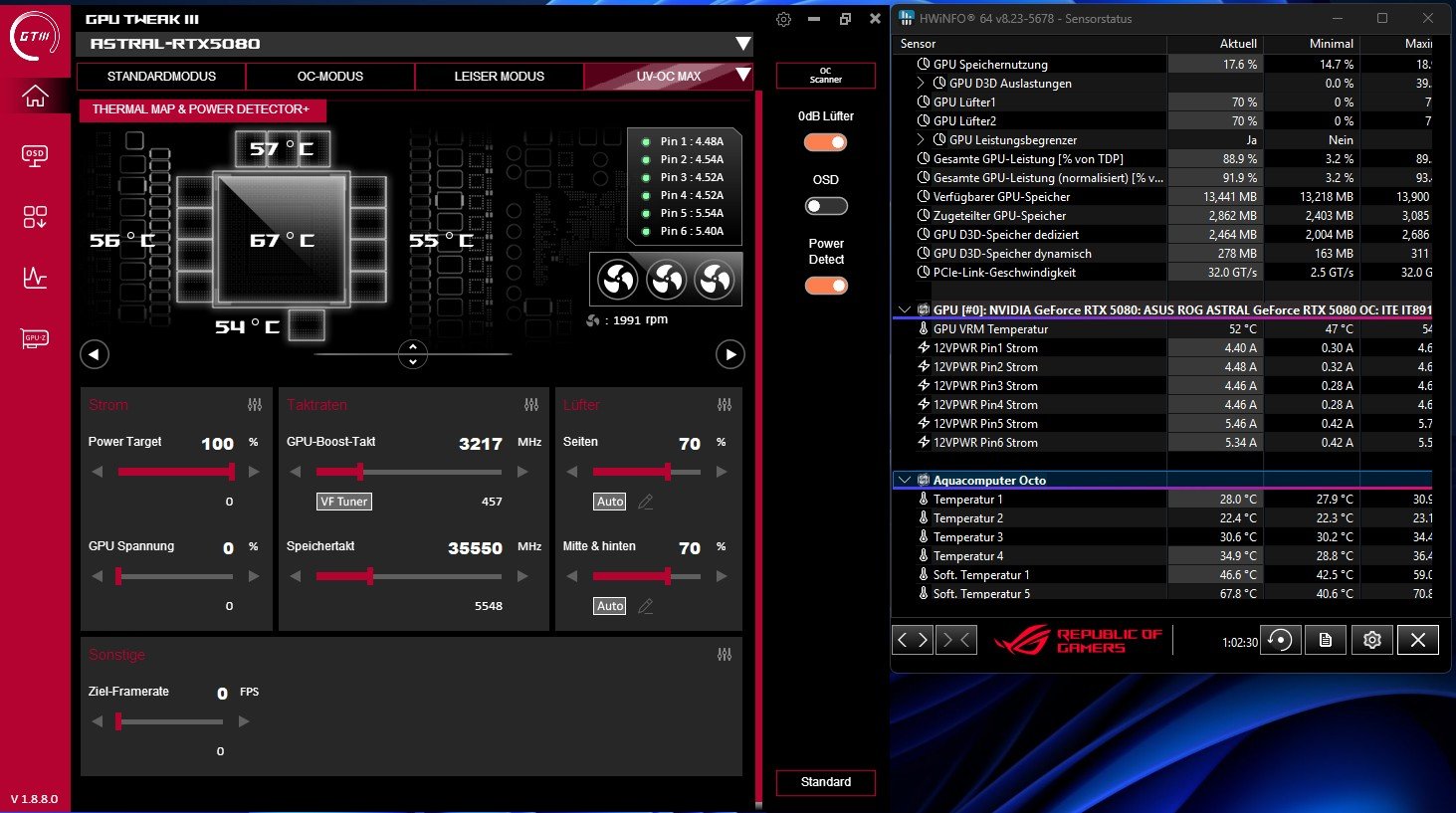Screen dimensions: 1456x813
Task: Open the monitoring graph sidebar icon
Action: coord(35,278)
